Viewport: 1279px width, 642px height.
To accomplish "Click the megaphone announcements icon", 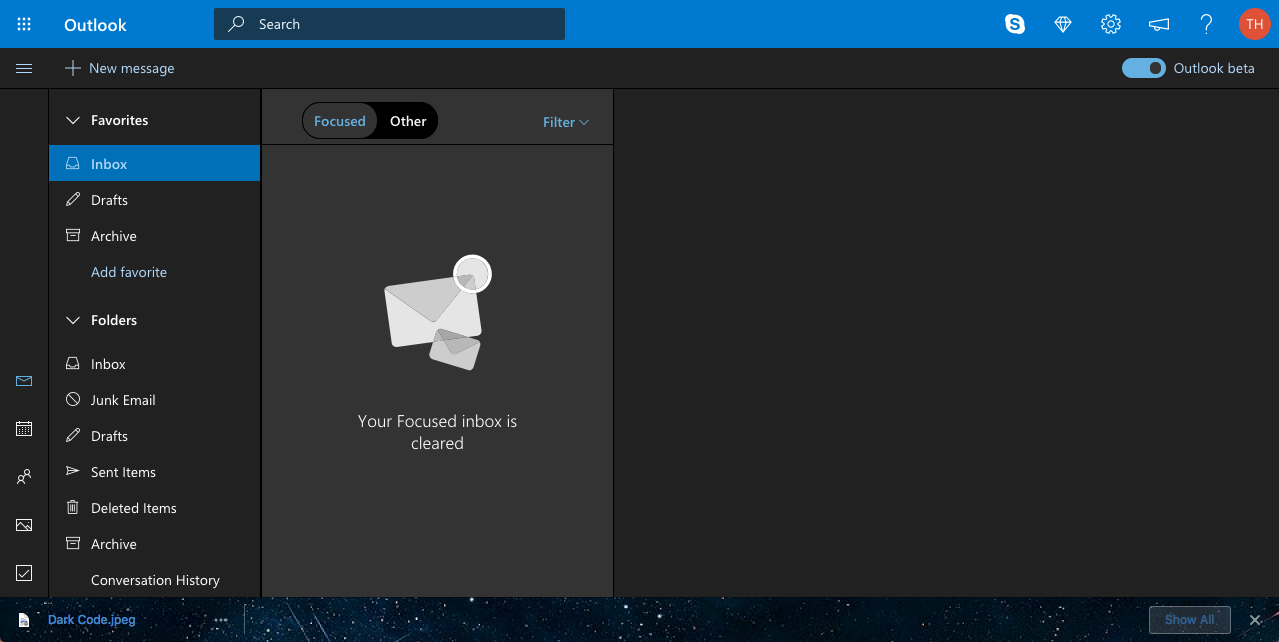I will click(1159, 24).
